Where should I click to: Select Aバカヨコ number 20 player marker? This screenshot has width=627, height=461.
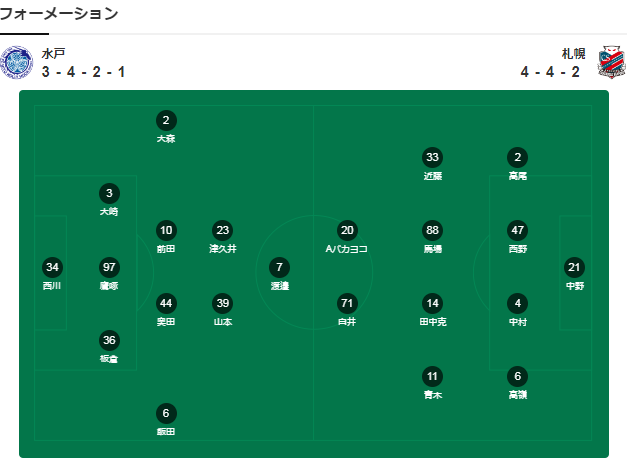pos(347,230)
